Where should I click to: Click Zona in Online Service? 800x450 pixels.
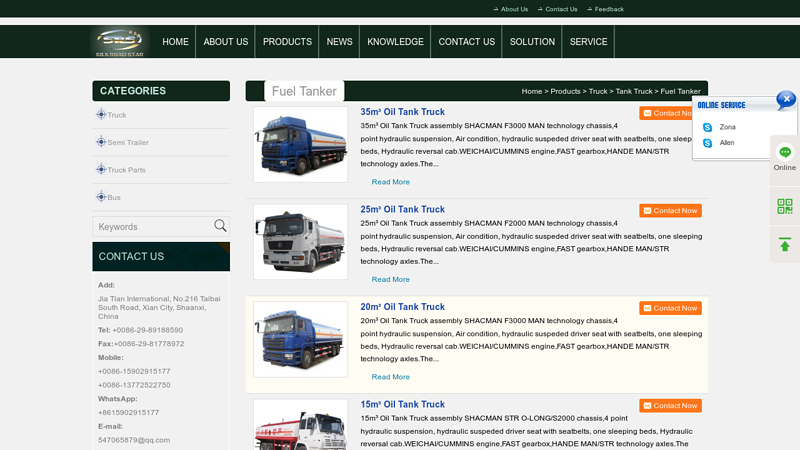click(x=728, y=127)
